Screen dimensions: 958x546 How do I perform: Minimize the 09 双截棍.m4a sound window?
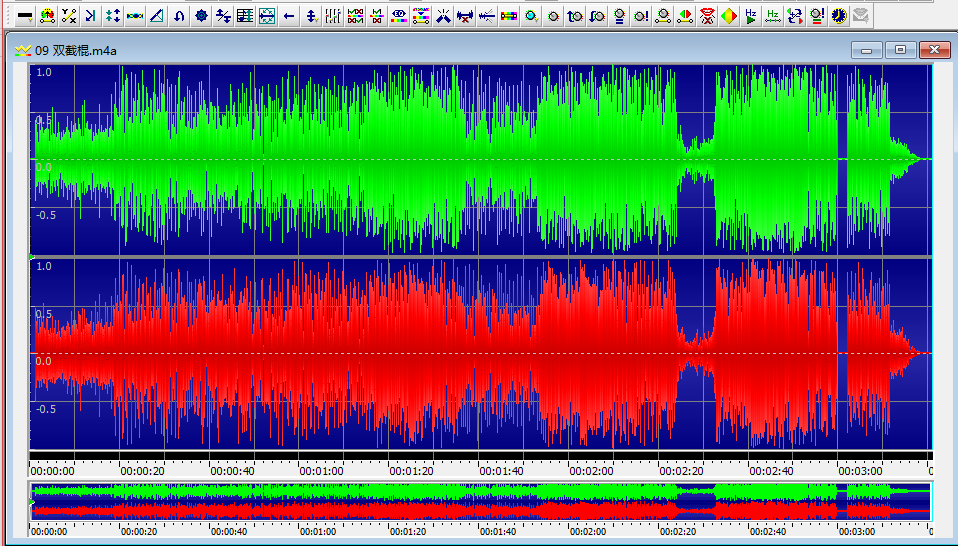tap(866, 50)
